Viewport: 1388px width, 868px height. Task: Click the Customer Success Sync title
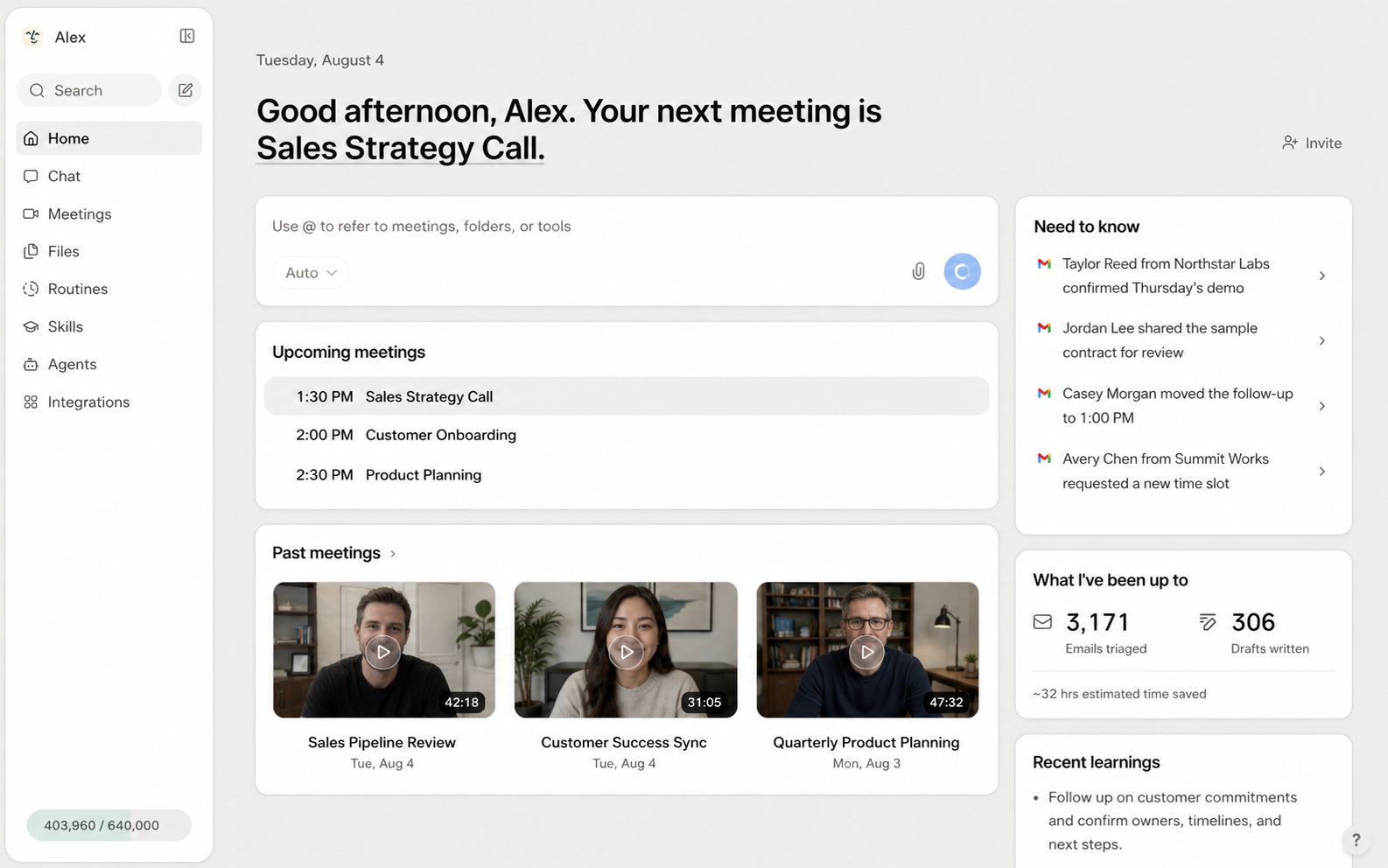click(624, 742)
